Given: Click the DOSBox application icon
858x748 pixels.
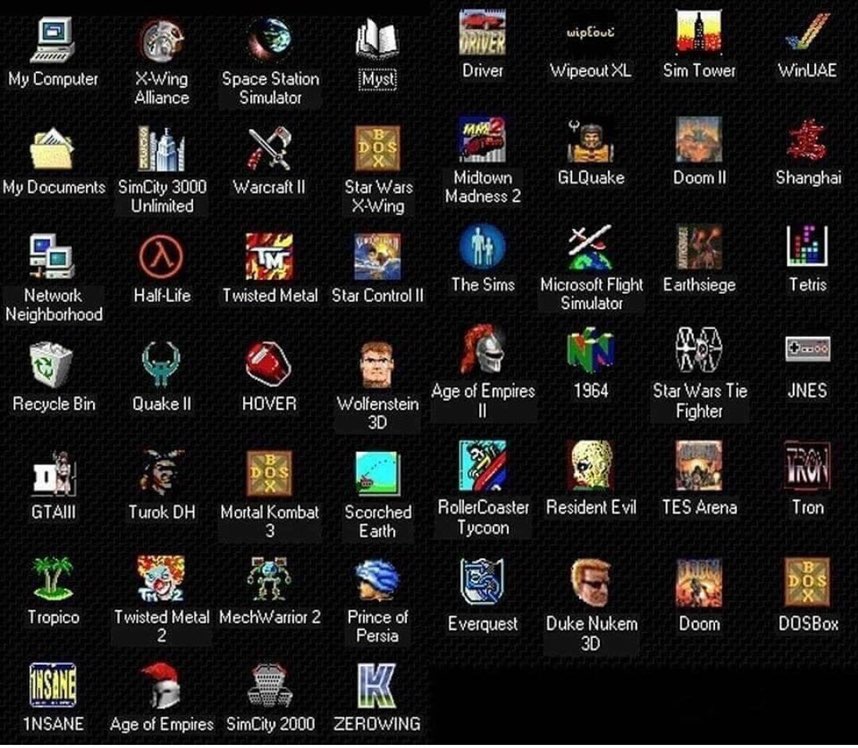Looking at the screenshot, I should pyautogui.click(x=807, y=582).
